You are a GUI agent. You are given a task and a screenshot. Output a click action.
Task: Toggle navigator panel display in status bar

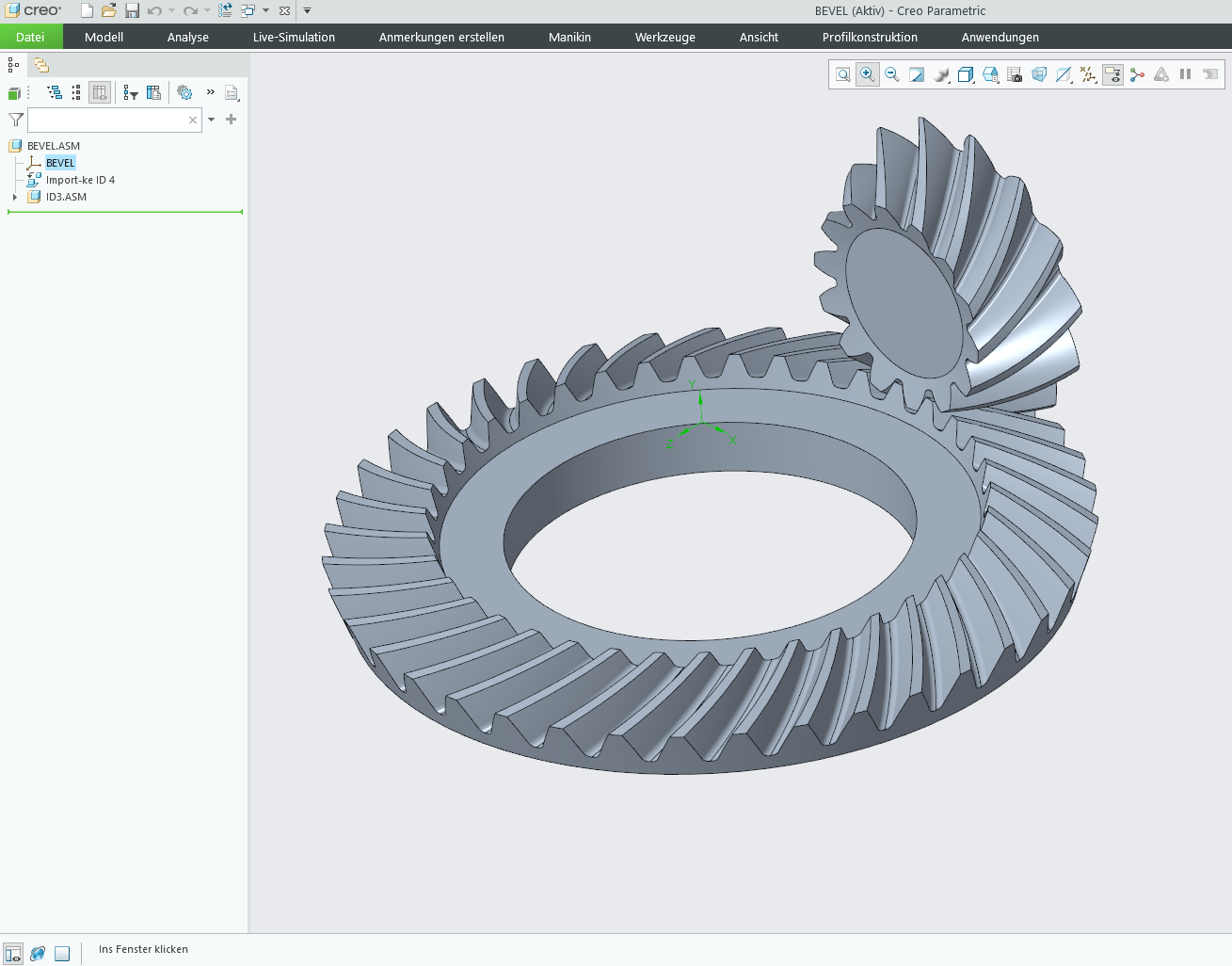click(x=13, y=954)
